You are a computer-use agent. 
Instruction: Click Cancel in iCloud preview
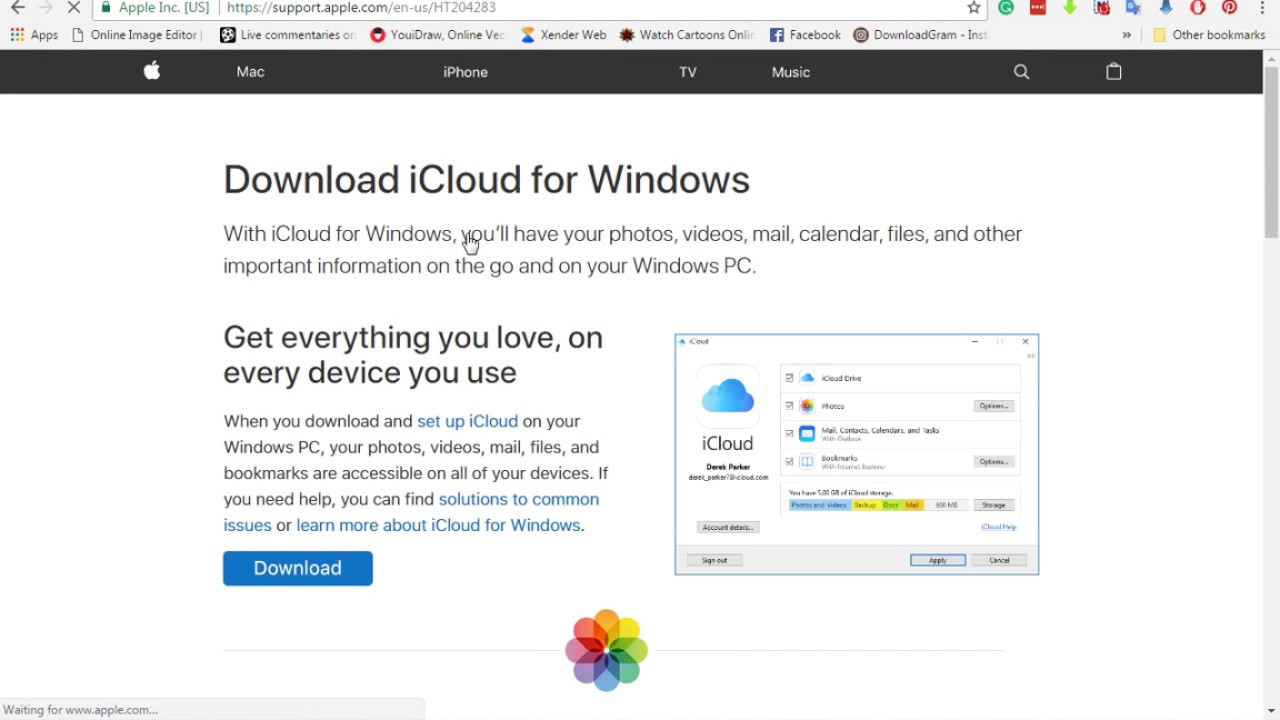(x=999, y=560)
